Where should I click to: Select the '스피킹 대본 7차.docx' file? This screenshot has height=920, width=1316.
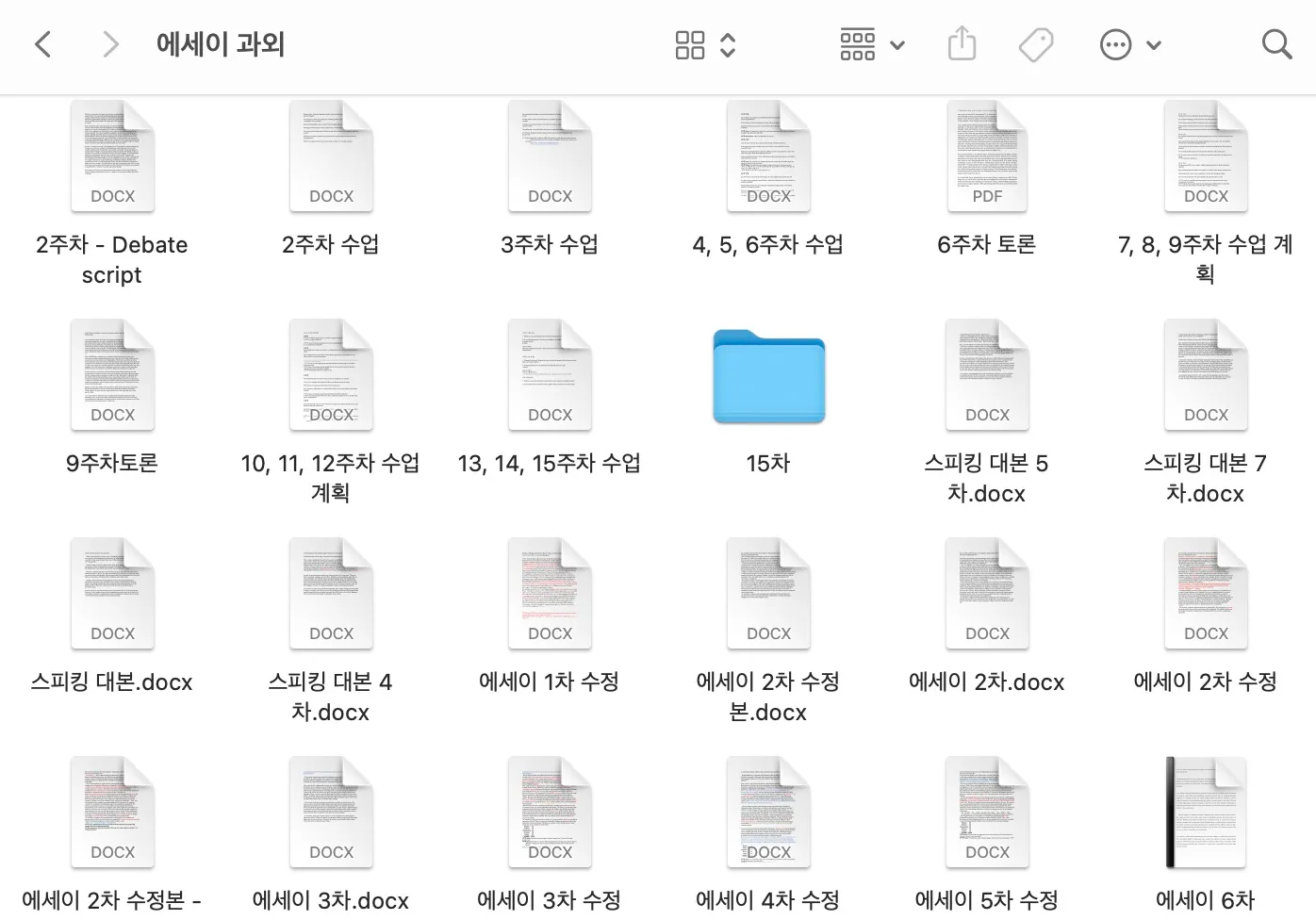pos(1206,374)
